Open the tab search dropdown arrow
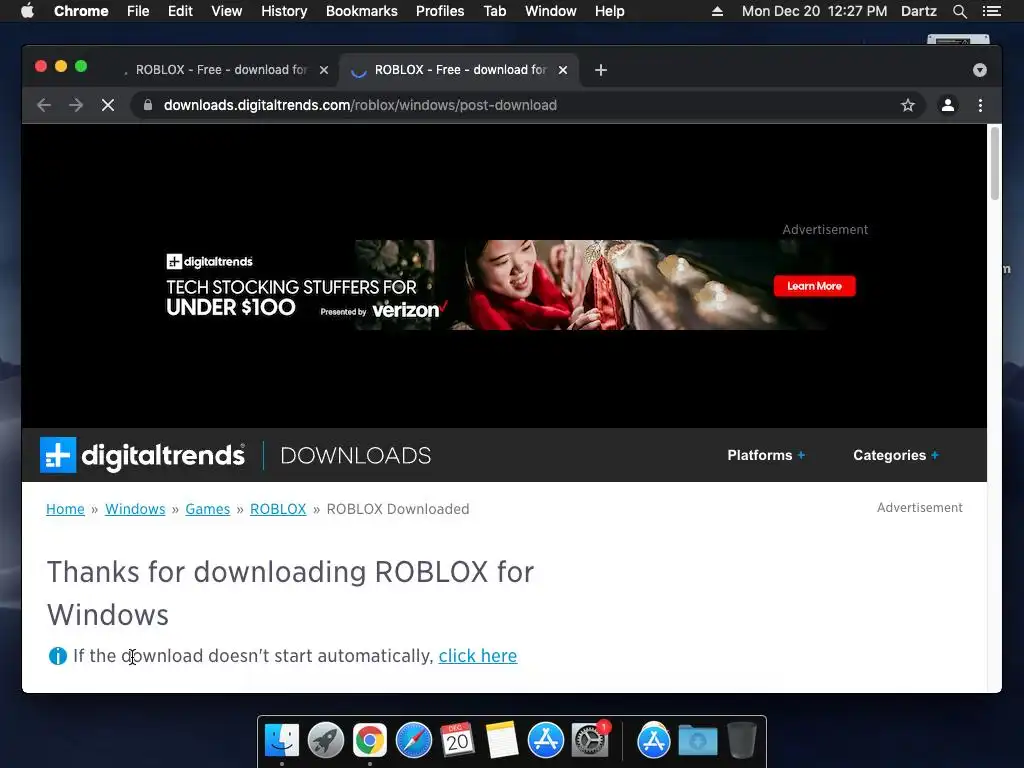Screen dimensions: 1024x768 pyautogui.click(x=980, y=70)
